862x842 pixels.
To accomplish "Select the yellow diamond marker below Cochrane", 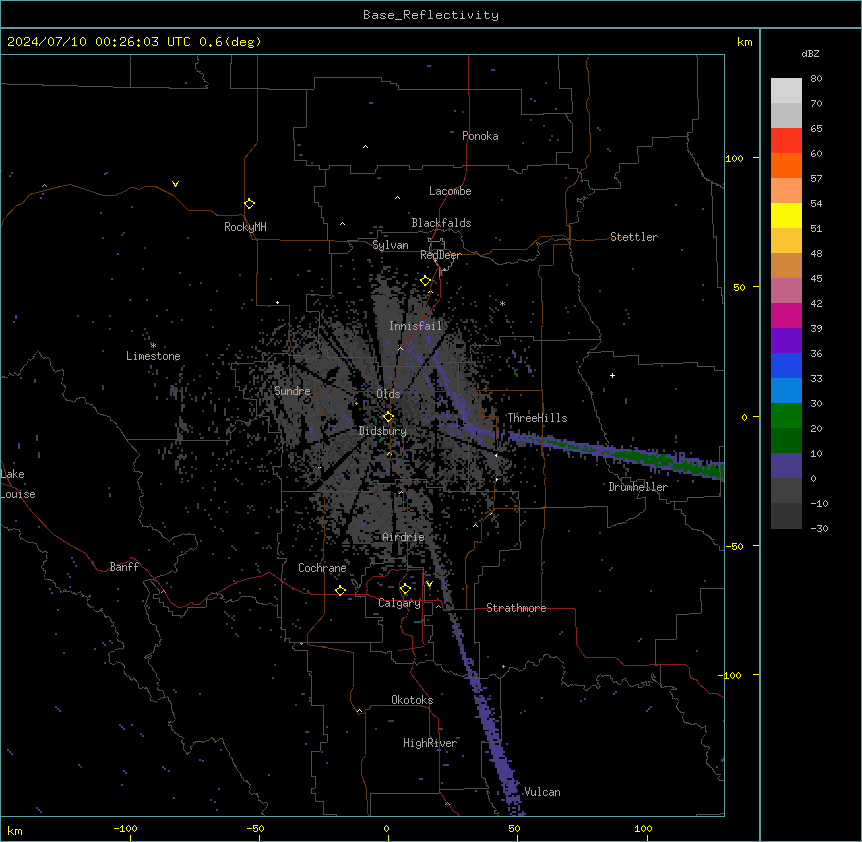I will 340,590.
